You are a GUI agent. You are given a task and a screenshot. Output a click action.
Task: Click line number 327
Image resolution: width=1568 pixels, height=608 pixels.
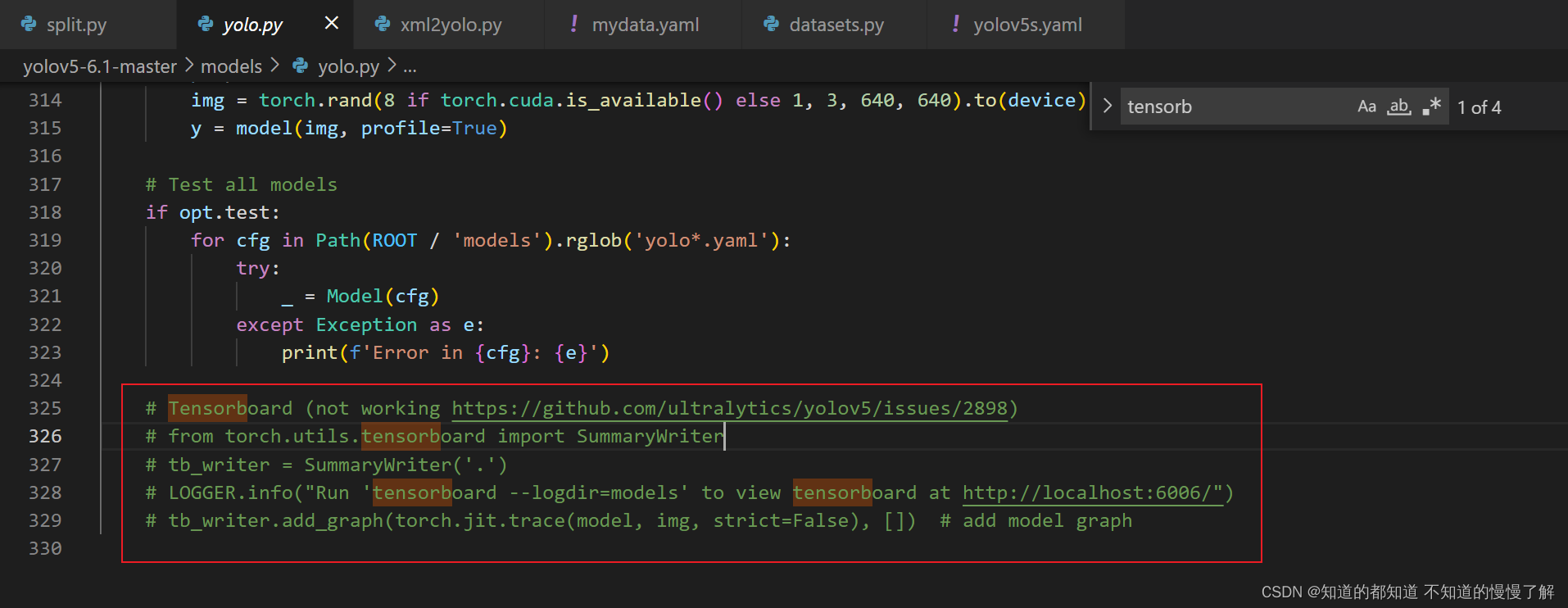click(45, 465)
